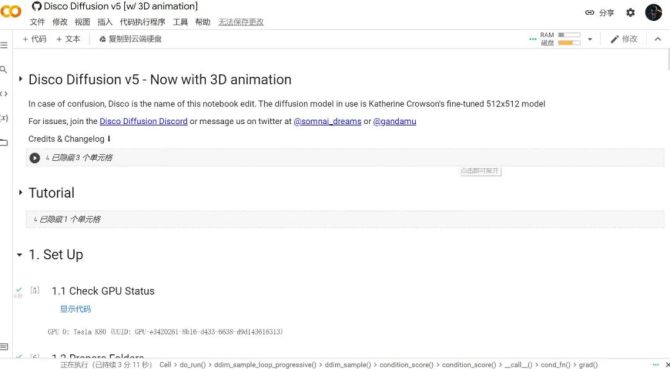Click the share link button

599,13
